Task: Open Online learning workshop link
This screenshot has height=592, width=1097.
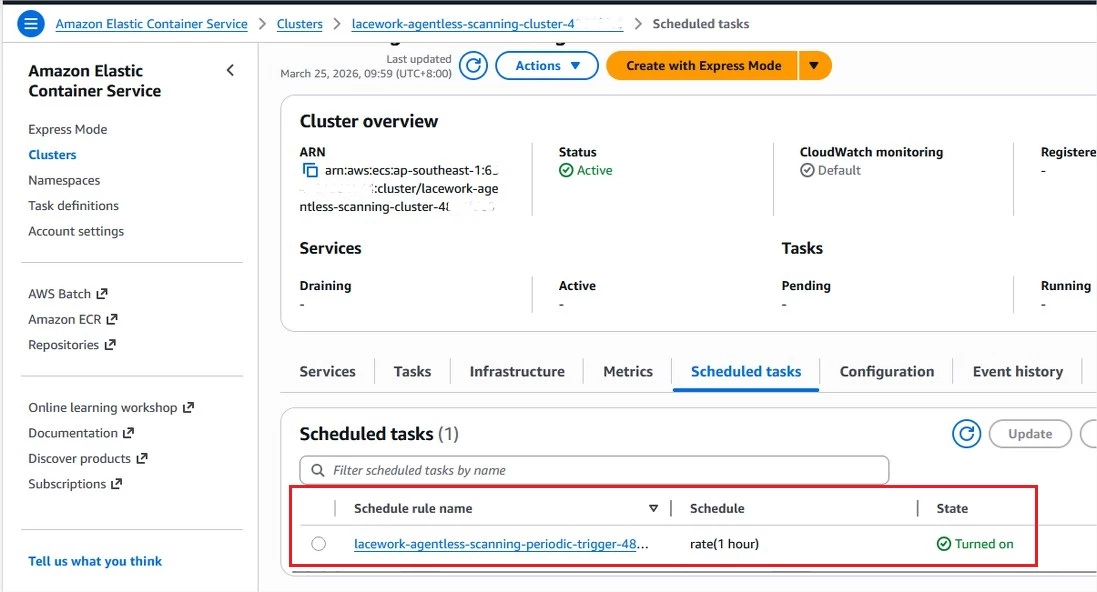Action: (111, 407)
